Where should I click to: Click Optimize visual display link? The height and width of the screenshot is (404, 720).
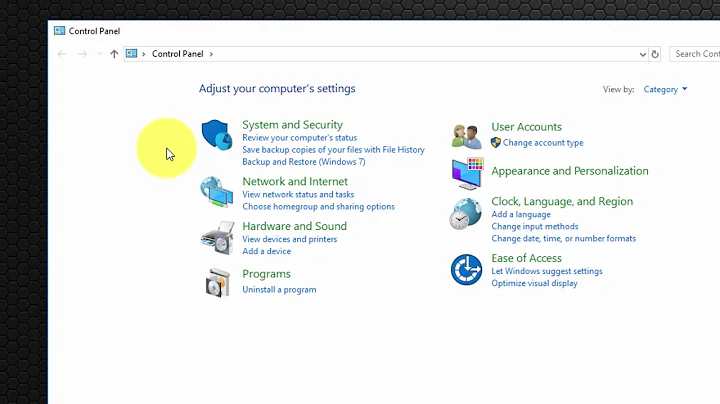(534, 283)
